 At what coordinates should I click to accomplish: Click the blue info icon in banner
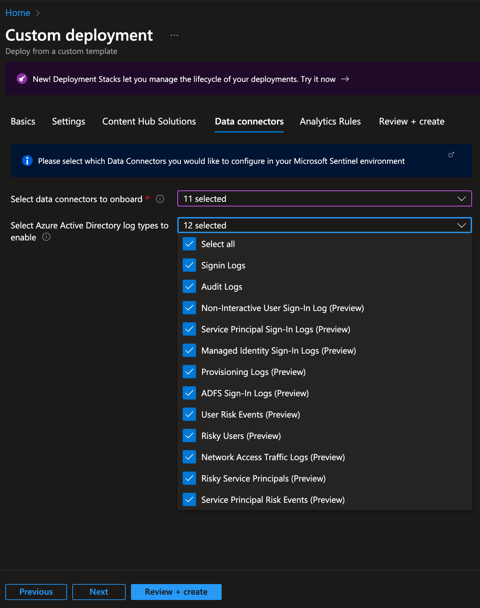[x=27, y=161]
